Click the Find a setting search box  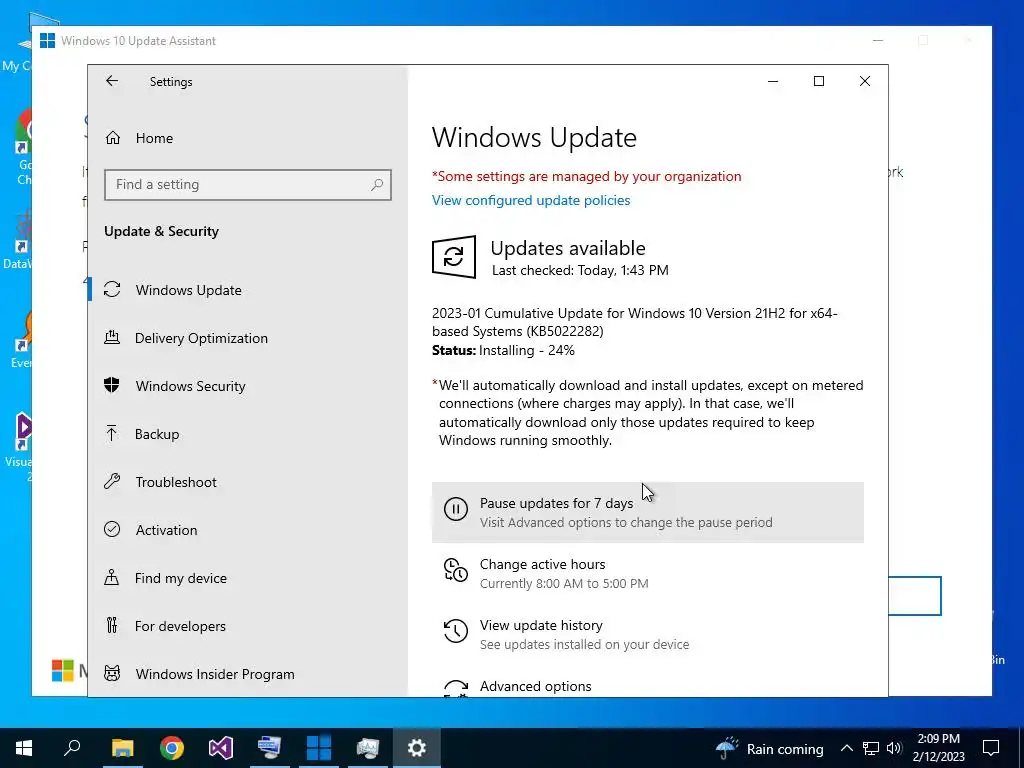tap(248, 185)
